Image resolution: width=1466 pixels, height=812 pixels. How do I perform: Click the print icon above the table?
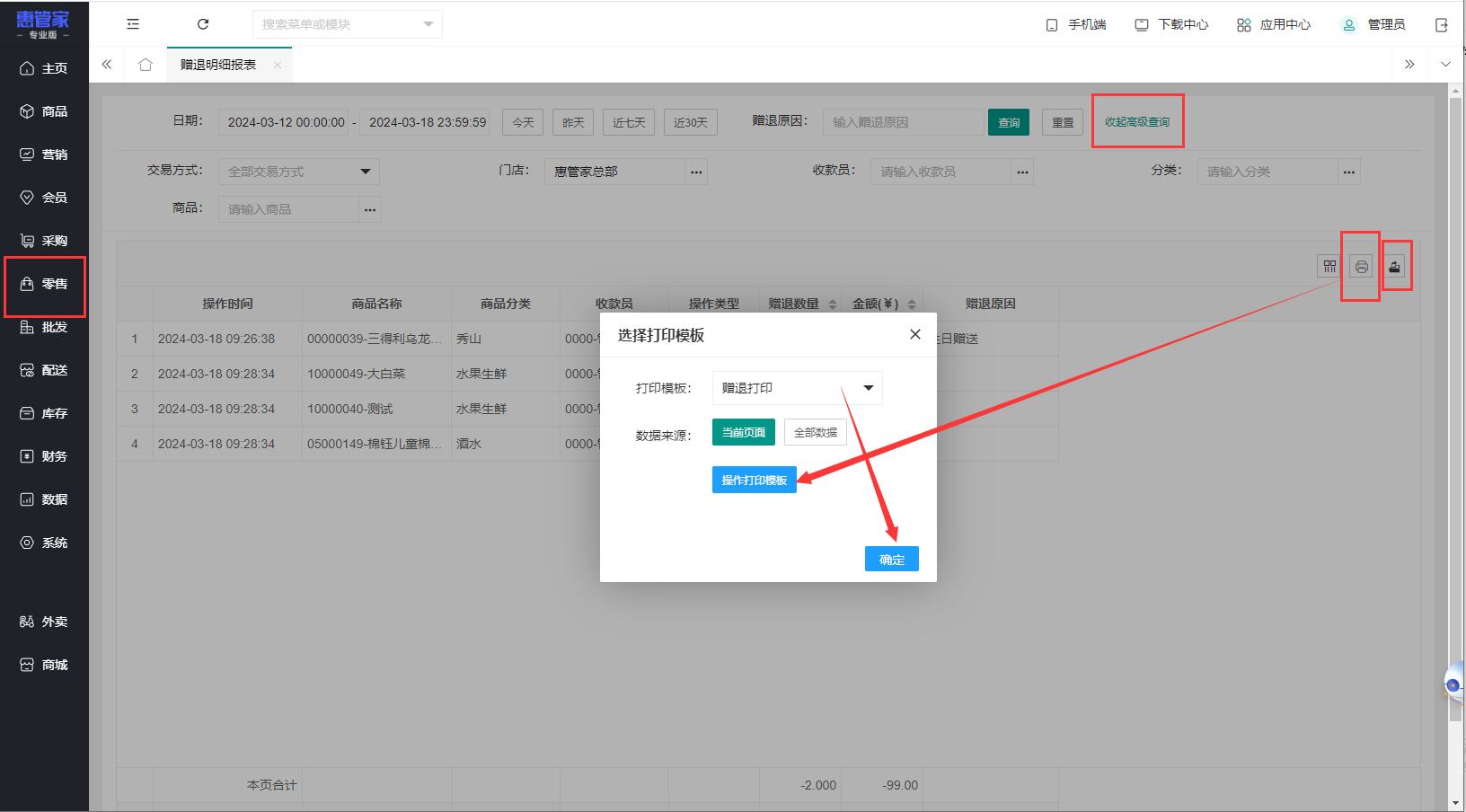[1362, 267]
